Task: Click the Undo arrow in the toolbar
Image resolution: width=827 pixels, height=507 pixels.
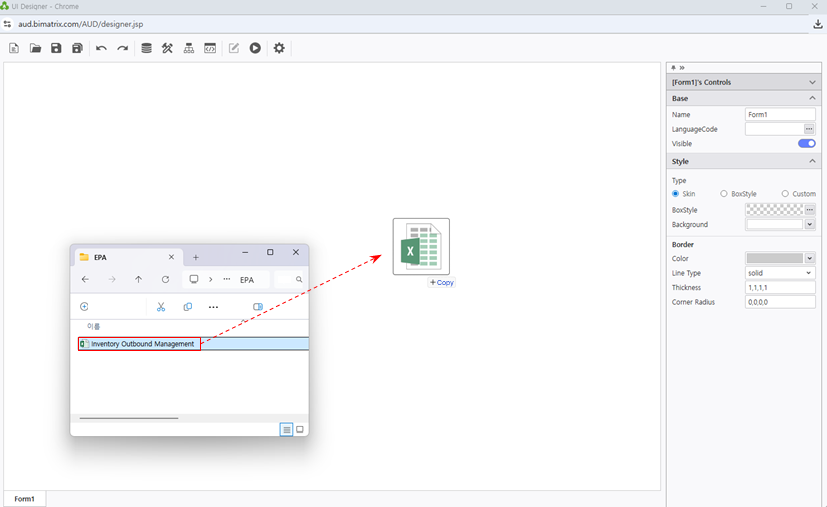Action: pyautogui.click(x=101, y=48)
